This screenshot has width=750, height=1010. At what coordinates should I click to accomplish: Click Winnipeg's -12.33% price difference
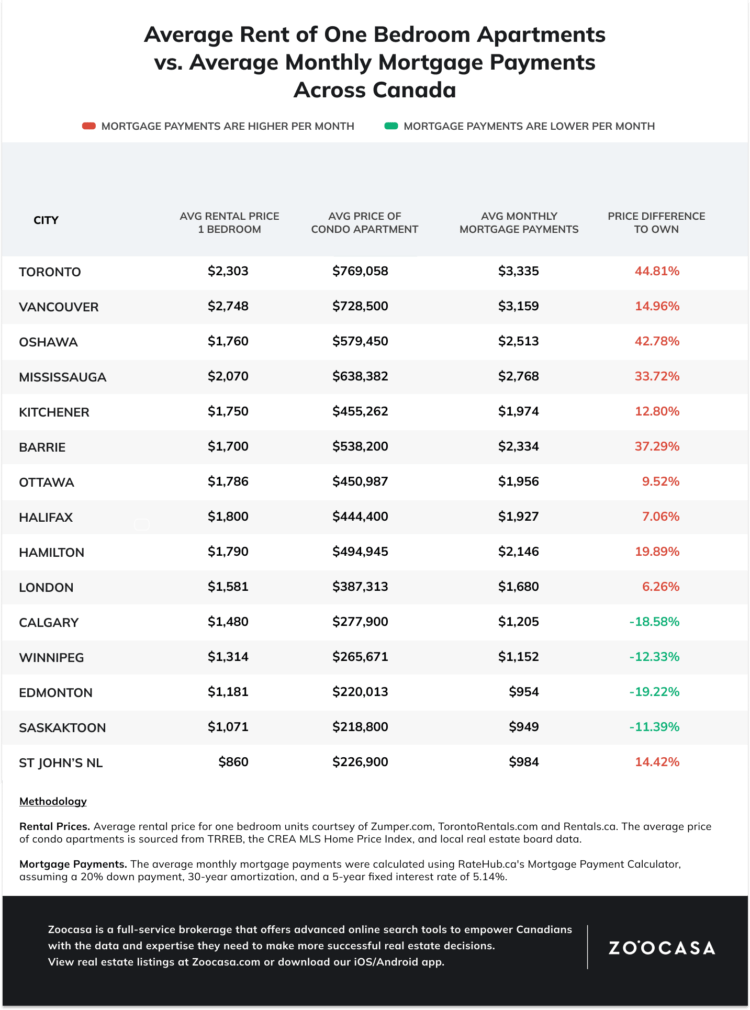(654, 657)
